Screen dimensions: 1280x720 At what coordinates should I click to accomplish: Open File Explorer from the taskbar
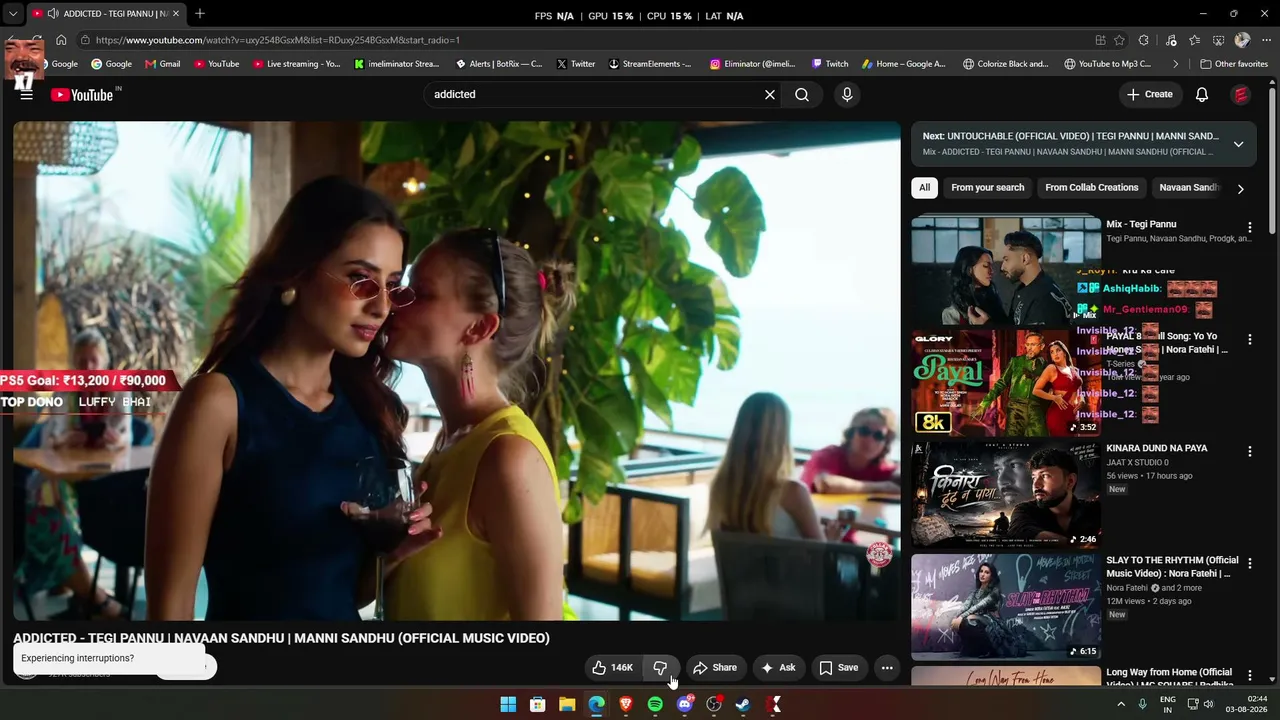point(567,705)
